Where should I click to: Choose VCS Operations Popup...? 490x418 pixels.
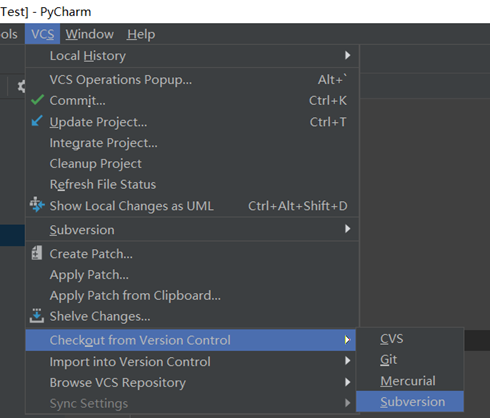(x=192, y=80)
